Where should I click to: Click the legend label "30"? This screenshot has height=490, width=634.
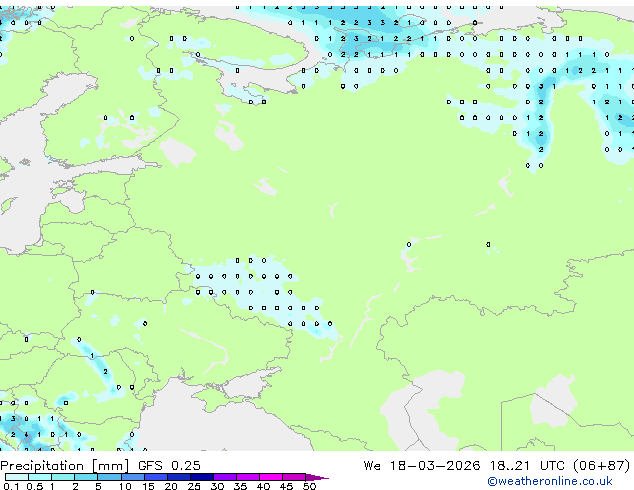point(217,486)
